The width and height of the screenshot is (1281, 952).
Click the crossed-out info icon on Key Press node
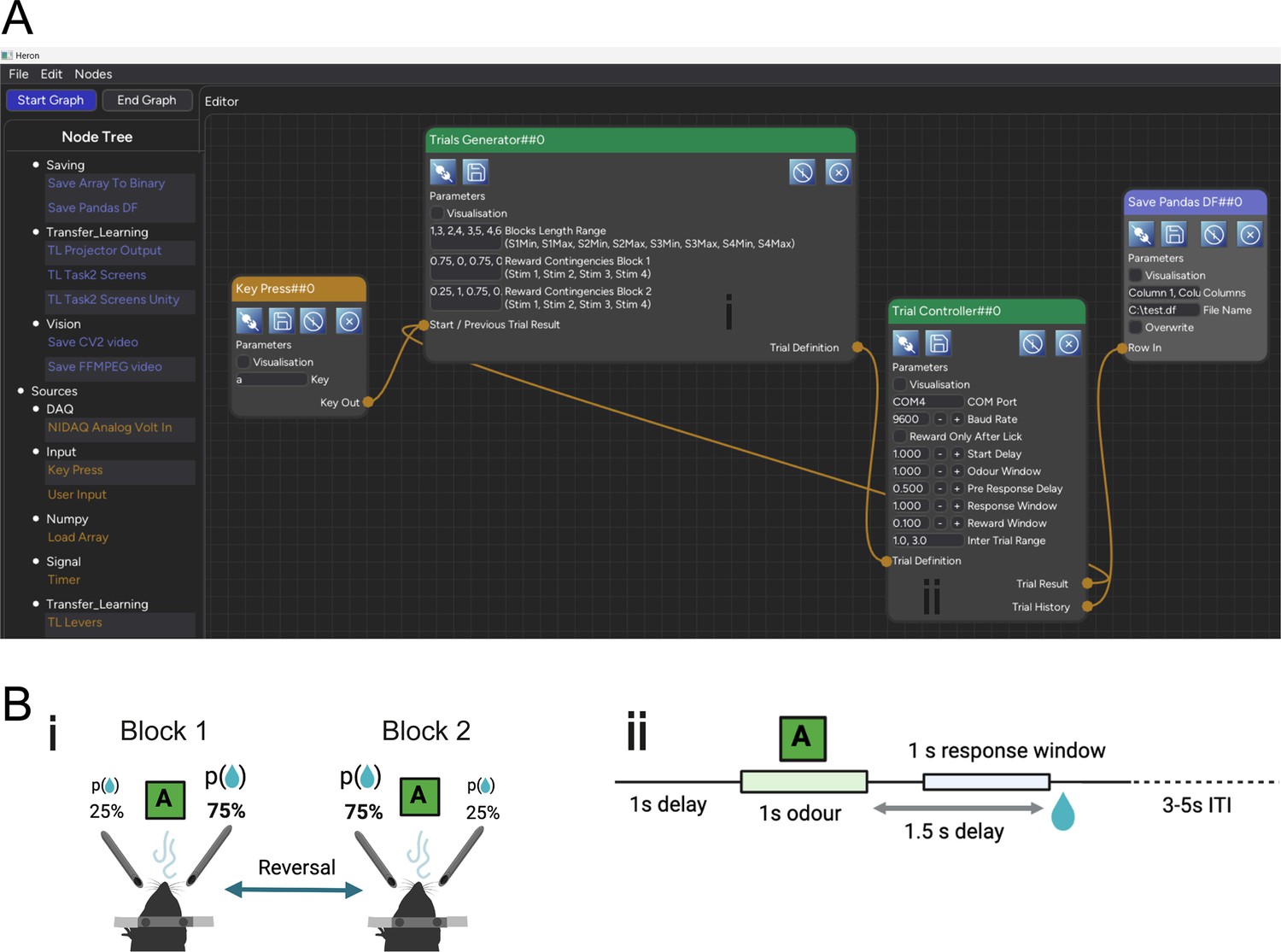click(x=313, y=321)
